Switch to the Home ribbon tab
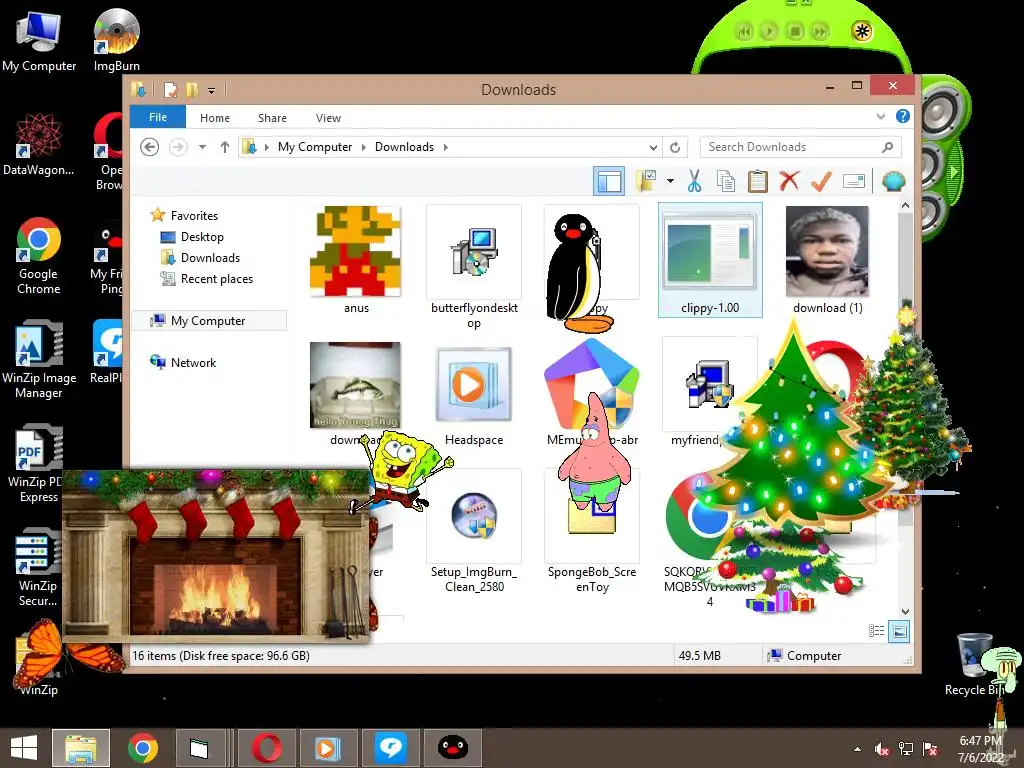 tap(215, 118)
